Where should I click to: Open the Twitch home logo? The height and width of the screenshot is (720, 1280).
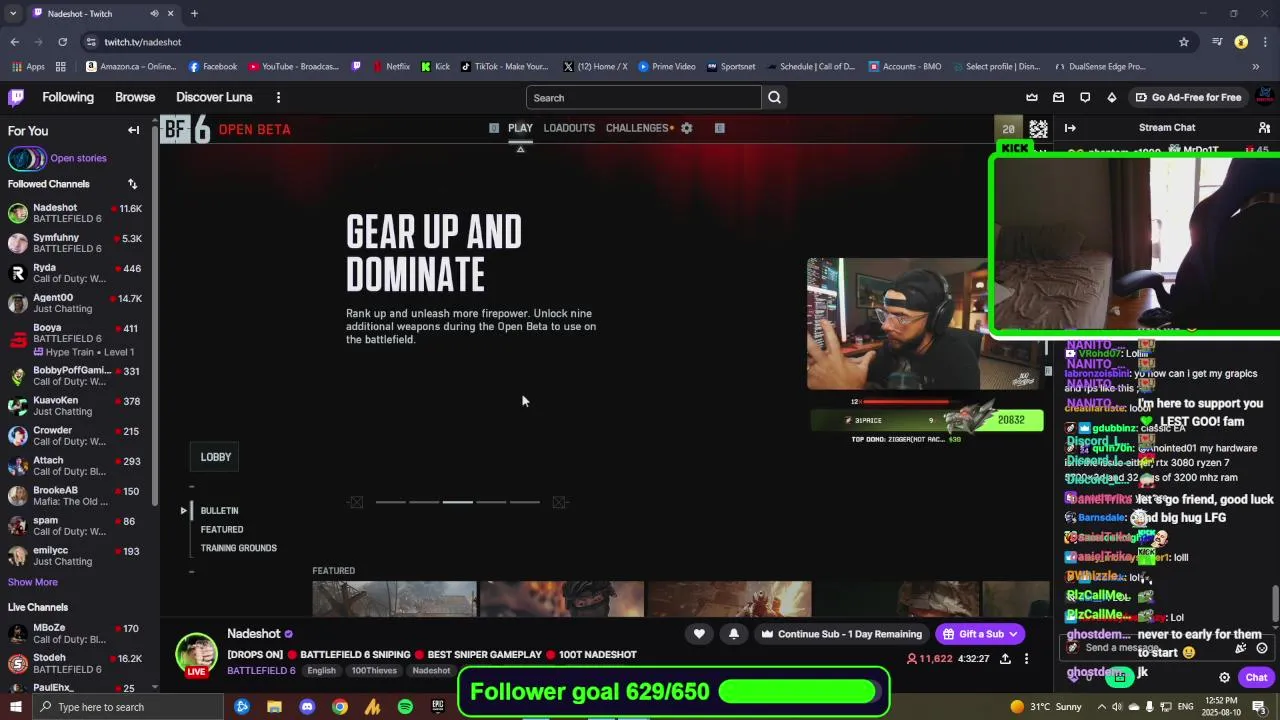[16, 97]
